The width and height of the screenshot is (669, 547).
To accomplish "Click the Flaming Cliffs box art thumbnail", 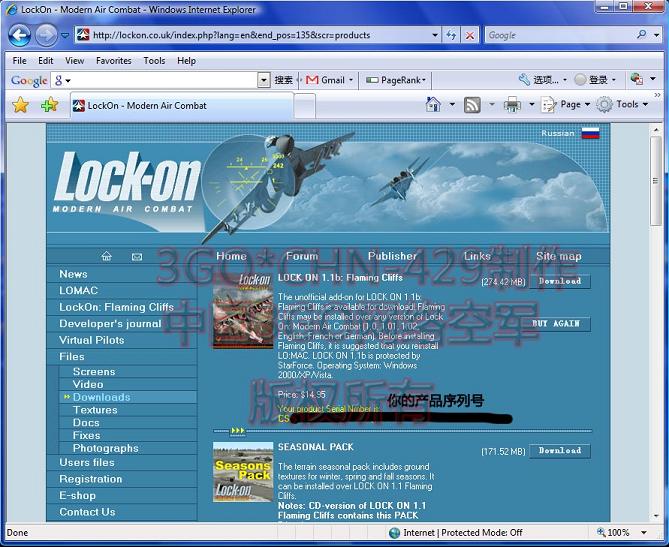I will coord(243,311).
